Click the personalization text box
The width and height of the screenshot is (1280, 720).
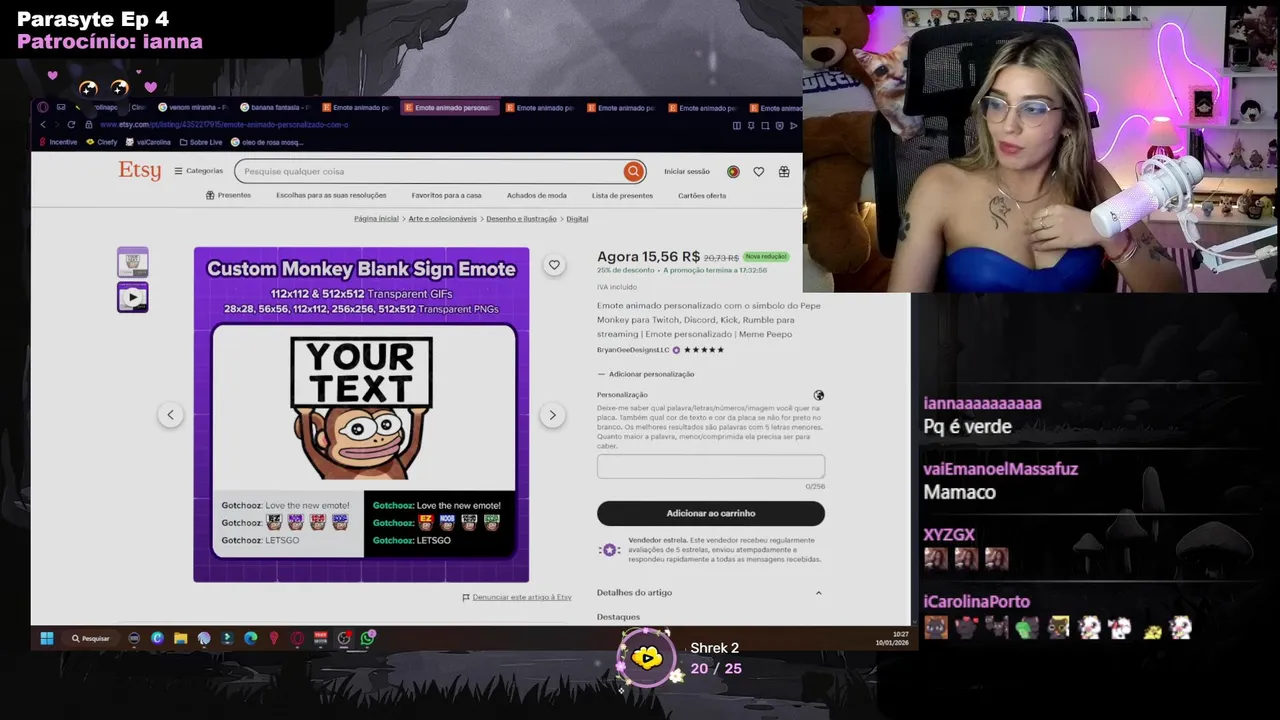(x=711, y=466)
